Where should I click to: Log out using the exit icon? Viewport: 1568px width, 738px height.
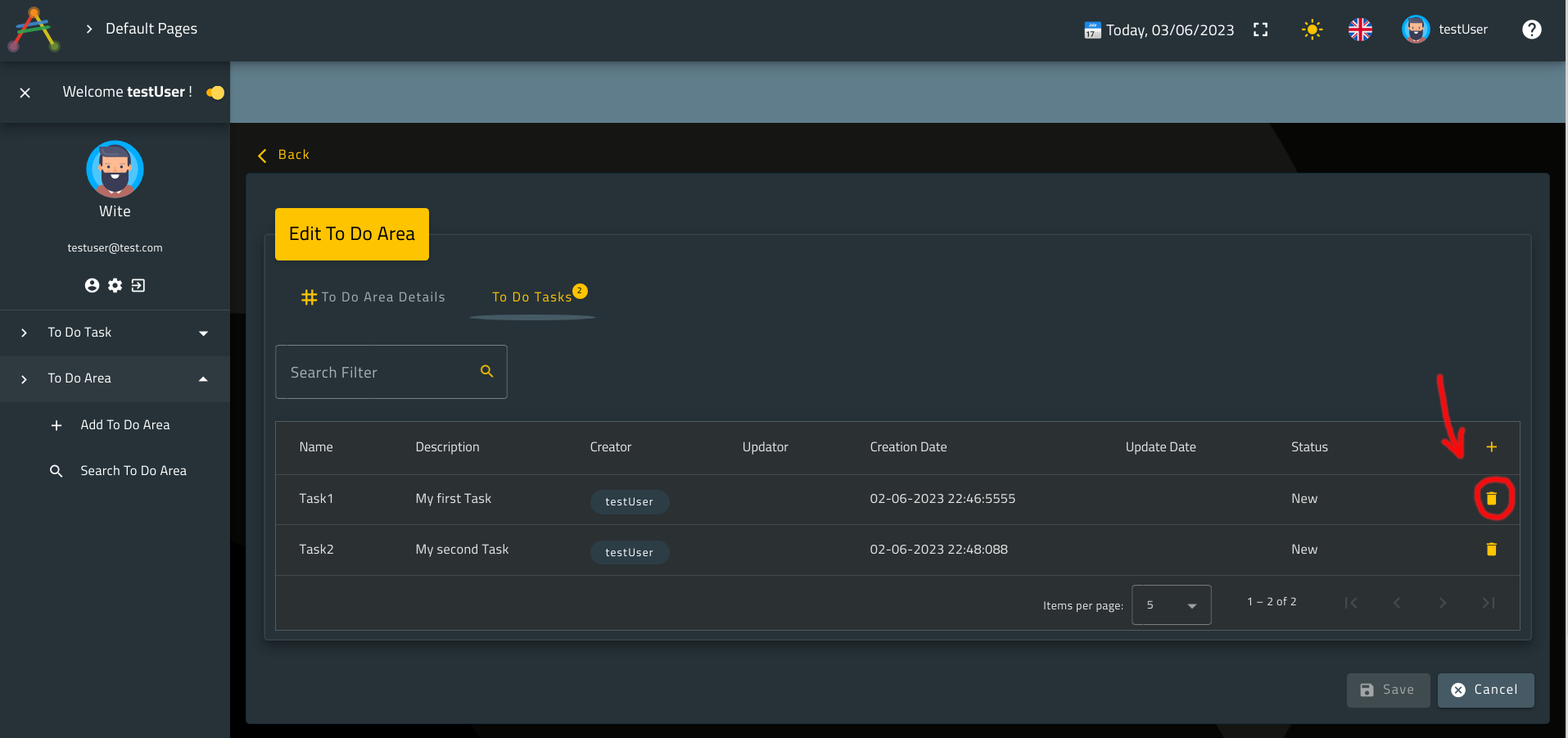click(x=138, y=285)
